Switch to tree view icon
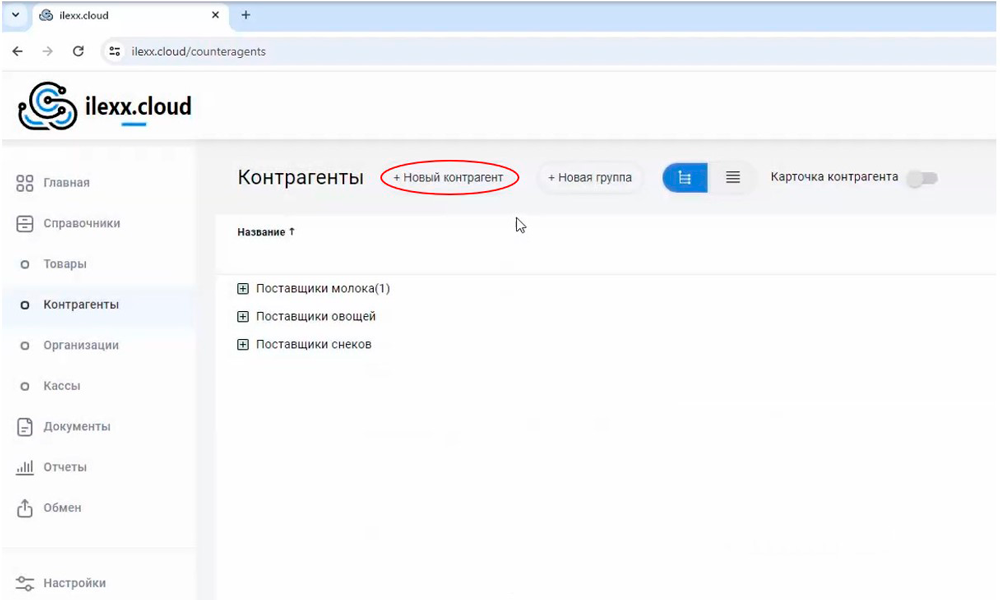The height and width of the screenshot is (600, 1000). (x=685, y=178)
